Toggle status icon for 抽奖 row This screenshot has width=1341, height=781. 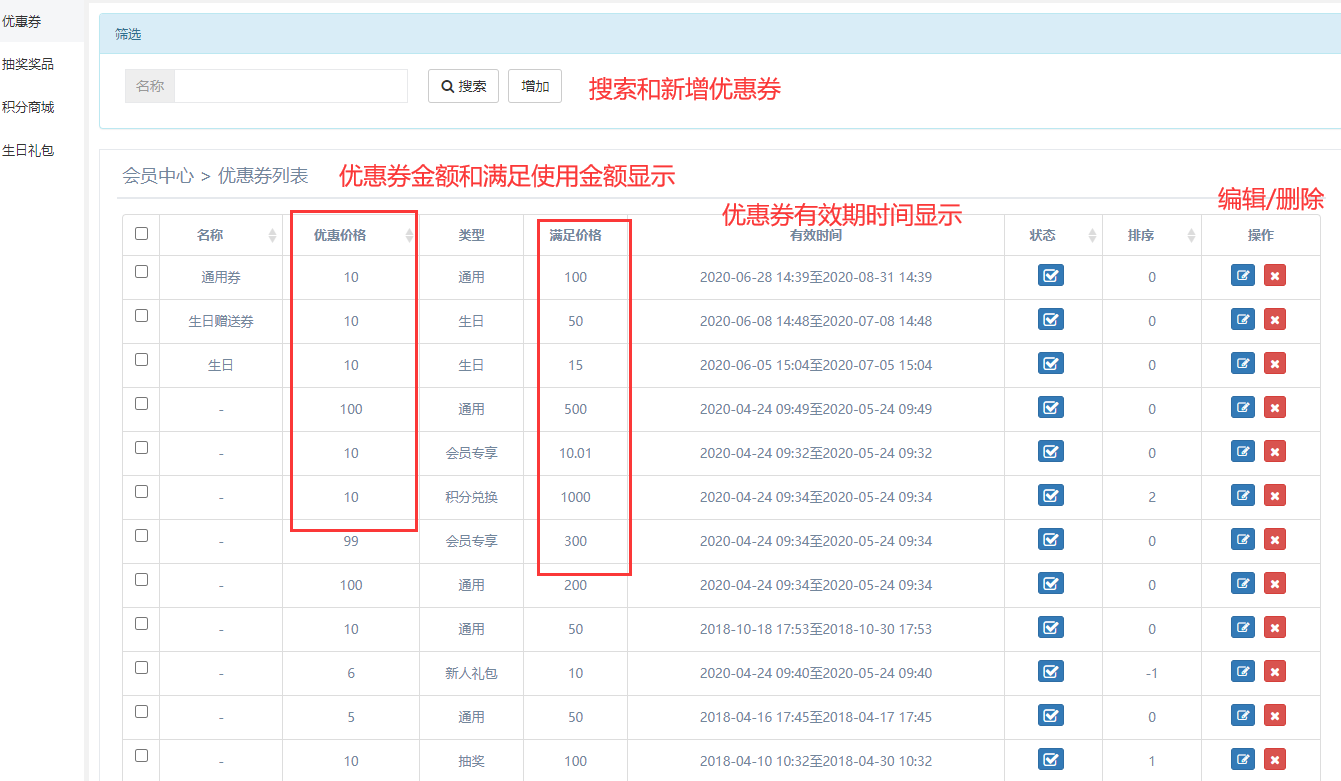pyautogui.click(x=1050, y=760)
